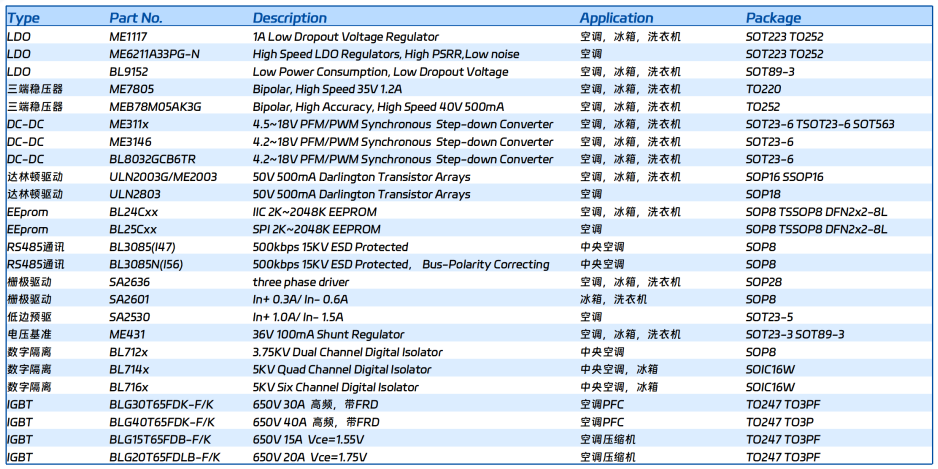Viewport: 938px width, 469px height.
Task: Click '36V 100mA Shunt Regulator' description
Action: [x=328, y=335]
